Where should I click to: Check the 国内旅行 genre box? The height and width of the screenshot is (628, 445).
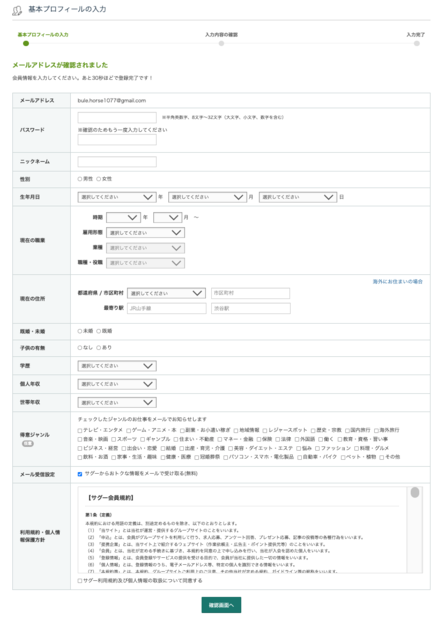tap(347, 431)
